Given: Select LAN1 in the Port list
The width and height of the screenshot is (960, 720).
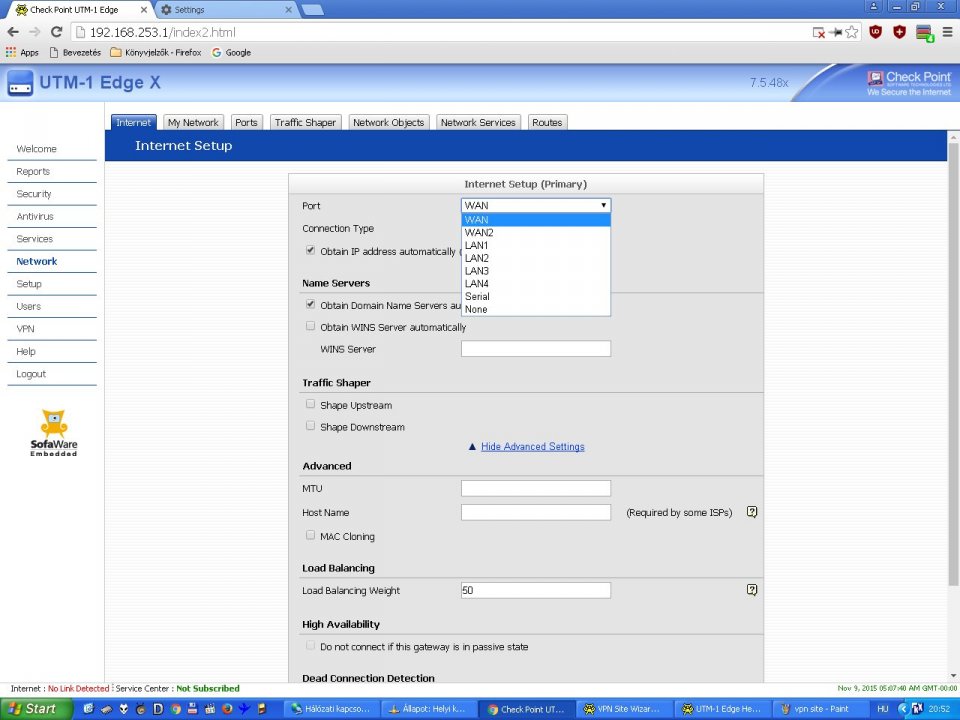Looking at the screenshot, I should click(536, 246).
